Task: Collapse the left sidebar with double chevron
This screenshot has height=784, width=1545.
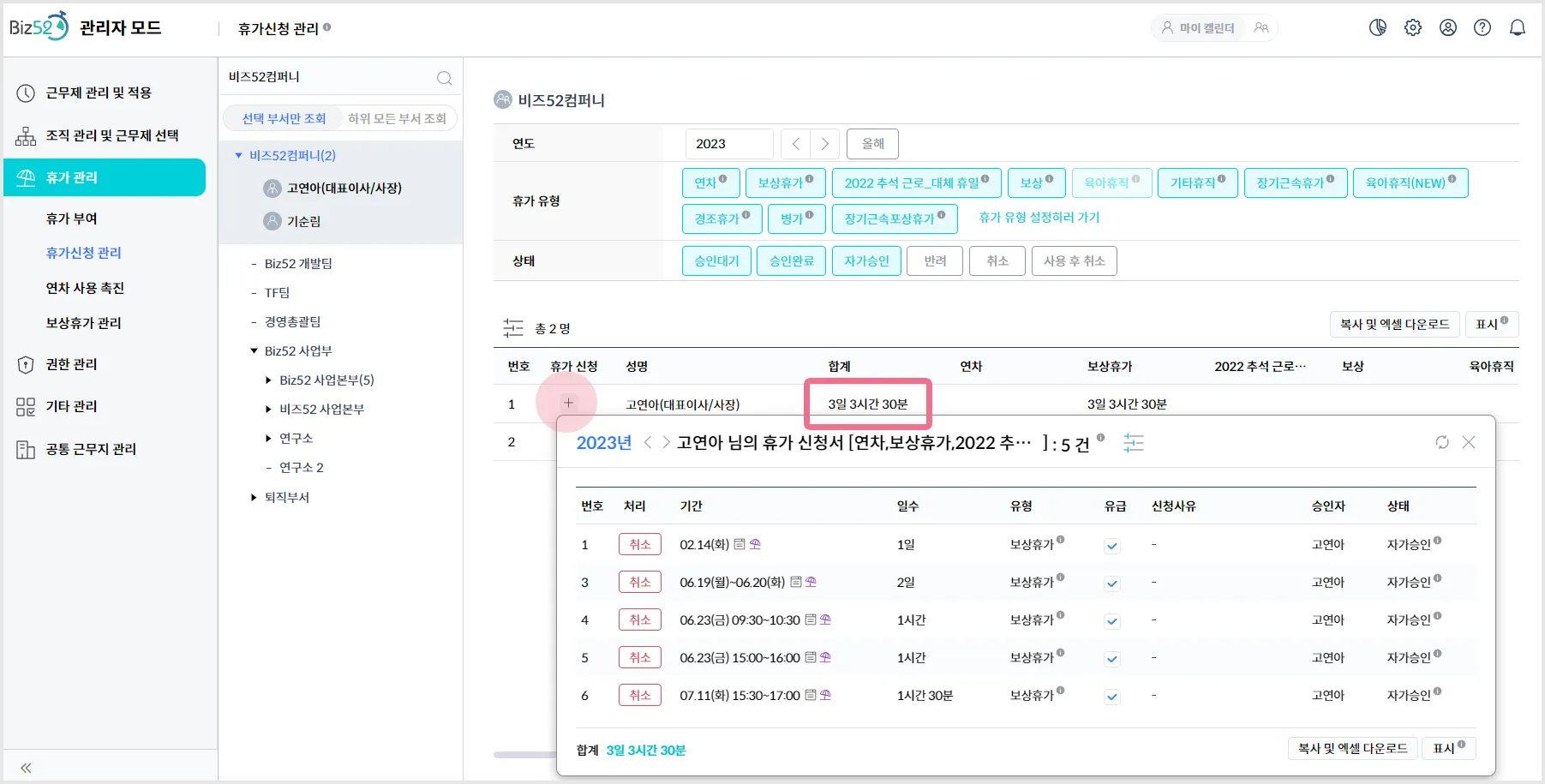Action: pyautogui.click(x=26, y=768)
